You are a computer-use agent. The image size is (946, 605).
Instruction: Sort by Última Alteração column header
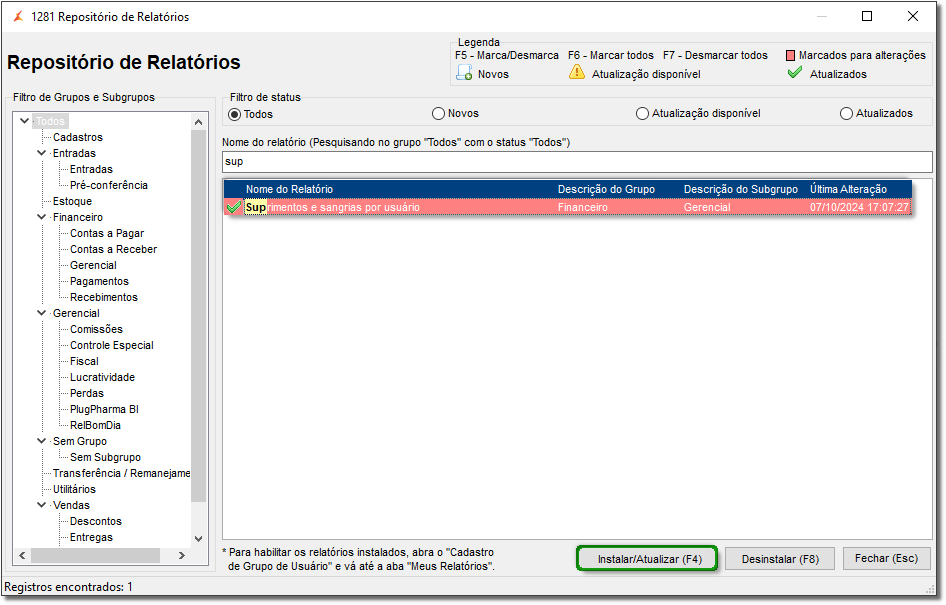point(848,189)
